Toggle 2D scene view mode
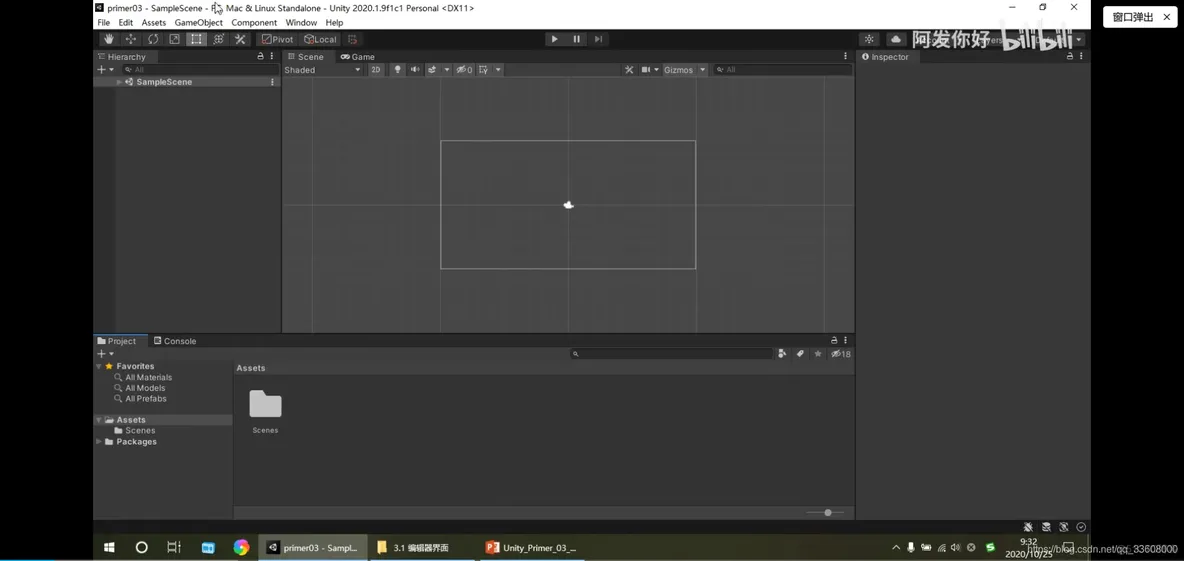The height and width of the screenshot is (561, 1184). click(x=376, y=69)
